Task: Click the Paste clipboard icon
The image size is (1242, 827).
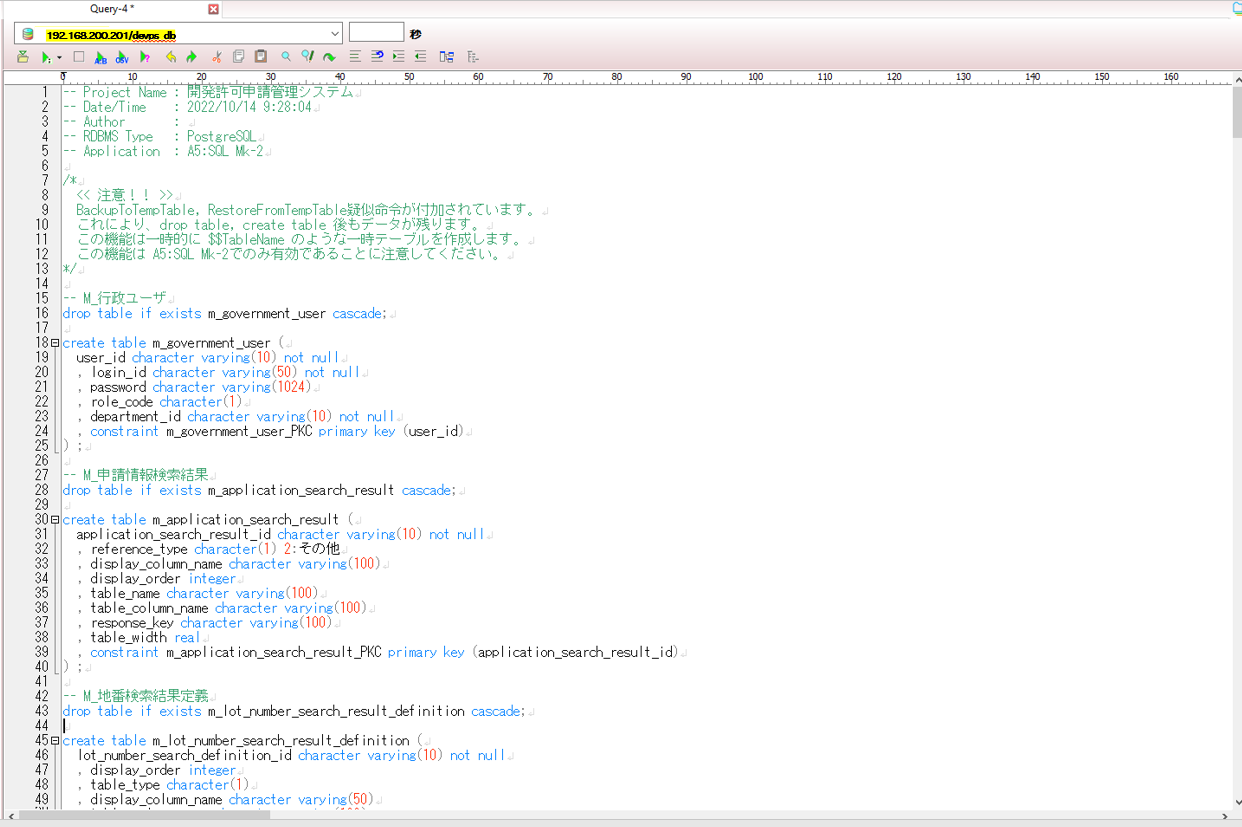Action: tap(260, 57)
